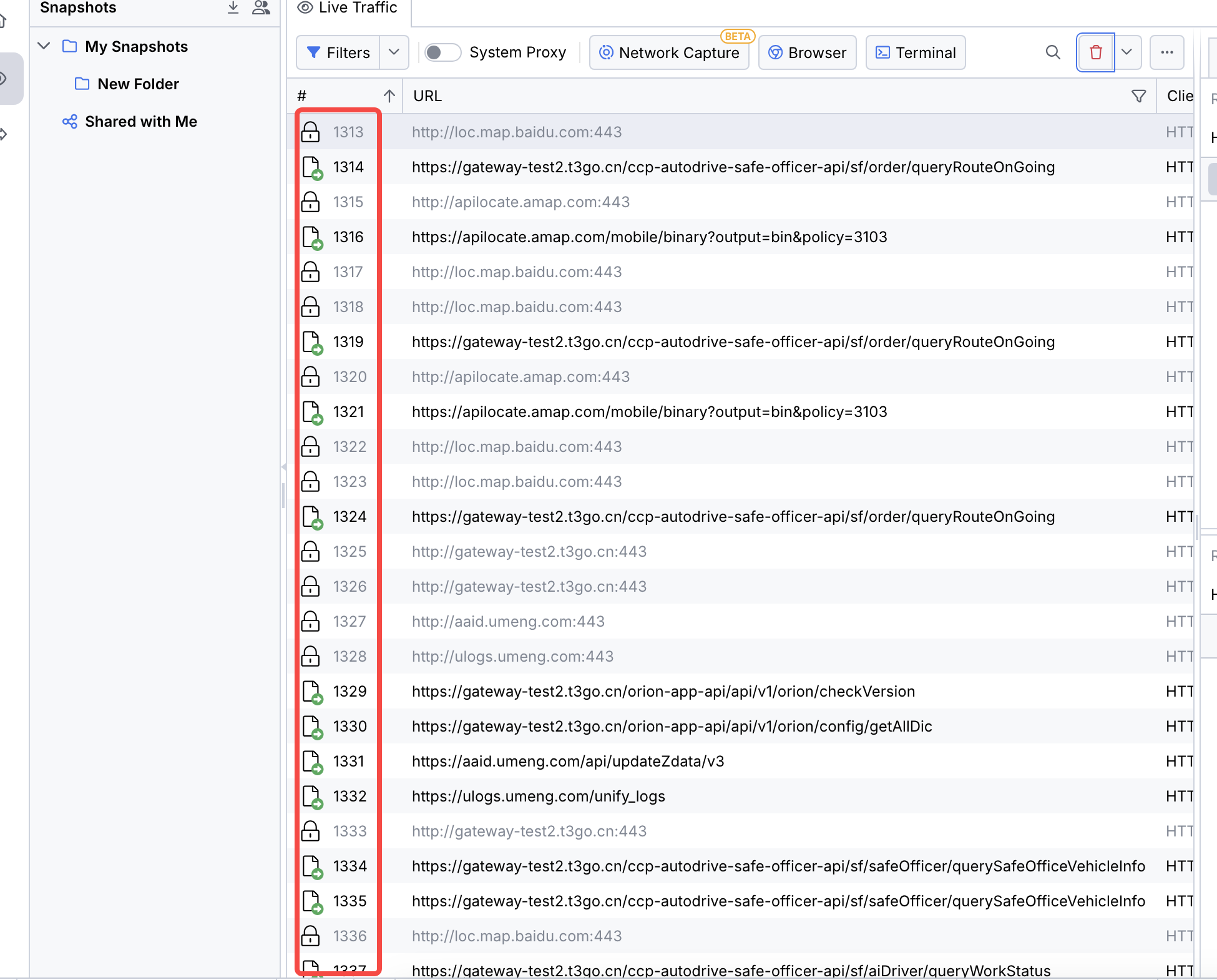The height and width of the screenshot is (980, 1217).
Task: Open the dropdown beside the trash button
Action: [x=1127, y=52]
